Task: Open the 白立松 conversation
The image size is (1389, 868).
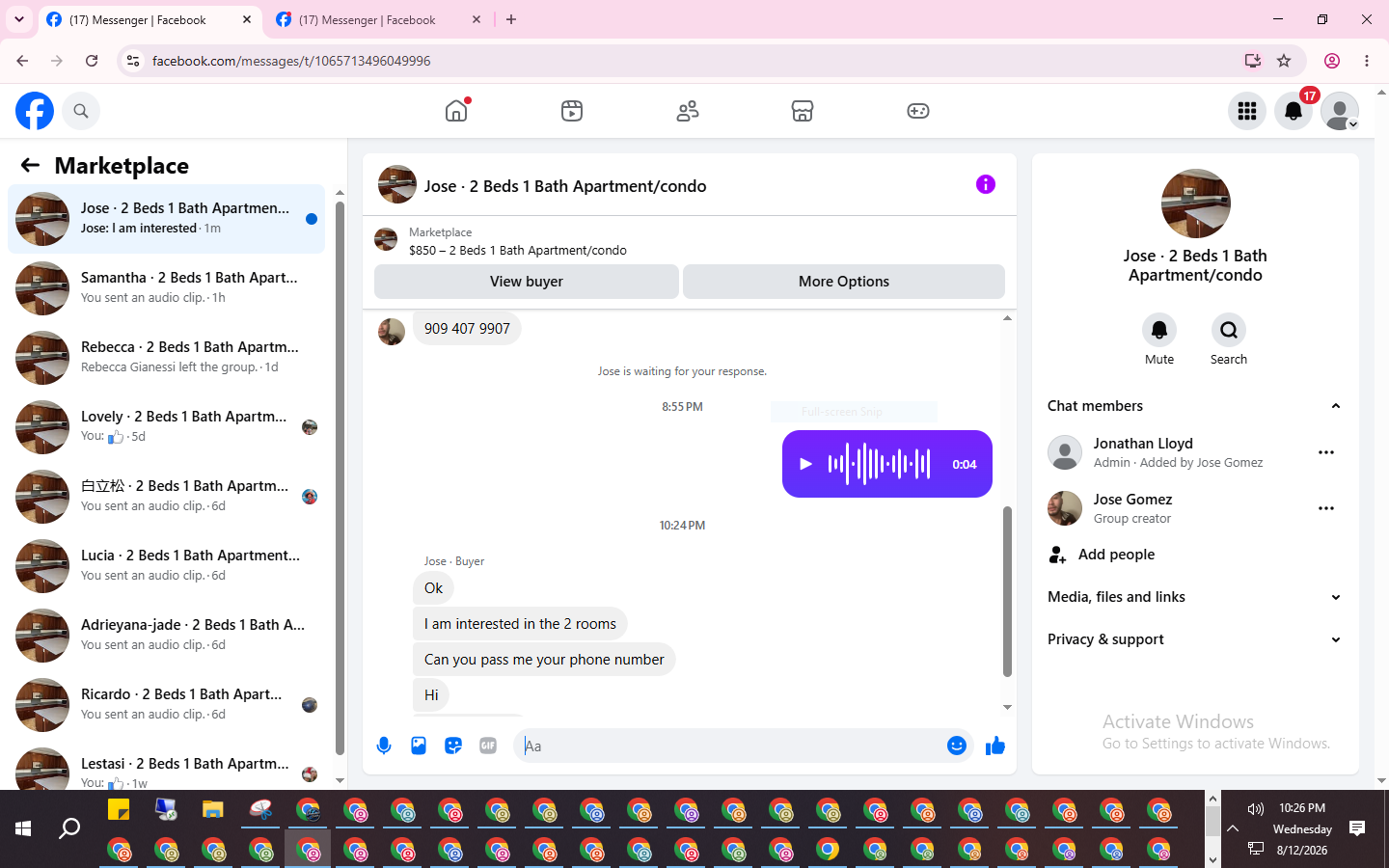Action: tap(167, 497)
